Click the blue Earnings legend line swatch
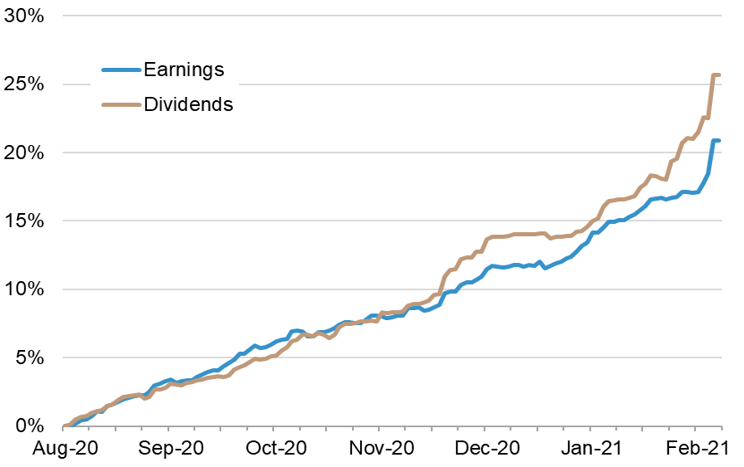 pyautogui.click(x=121, y=70)
